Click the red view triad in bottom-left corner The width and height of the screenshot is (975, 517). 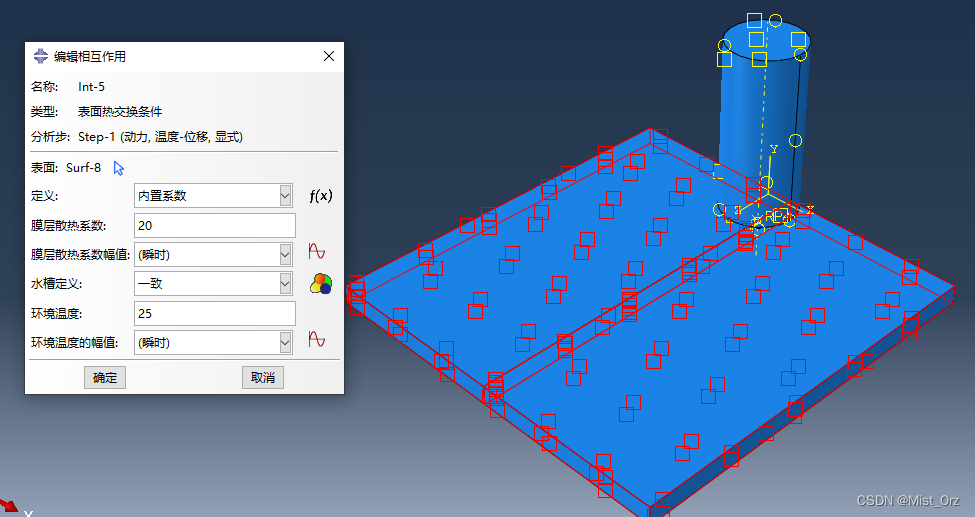coord(8,507)
